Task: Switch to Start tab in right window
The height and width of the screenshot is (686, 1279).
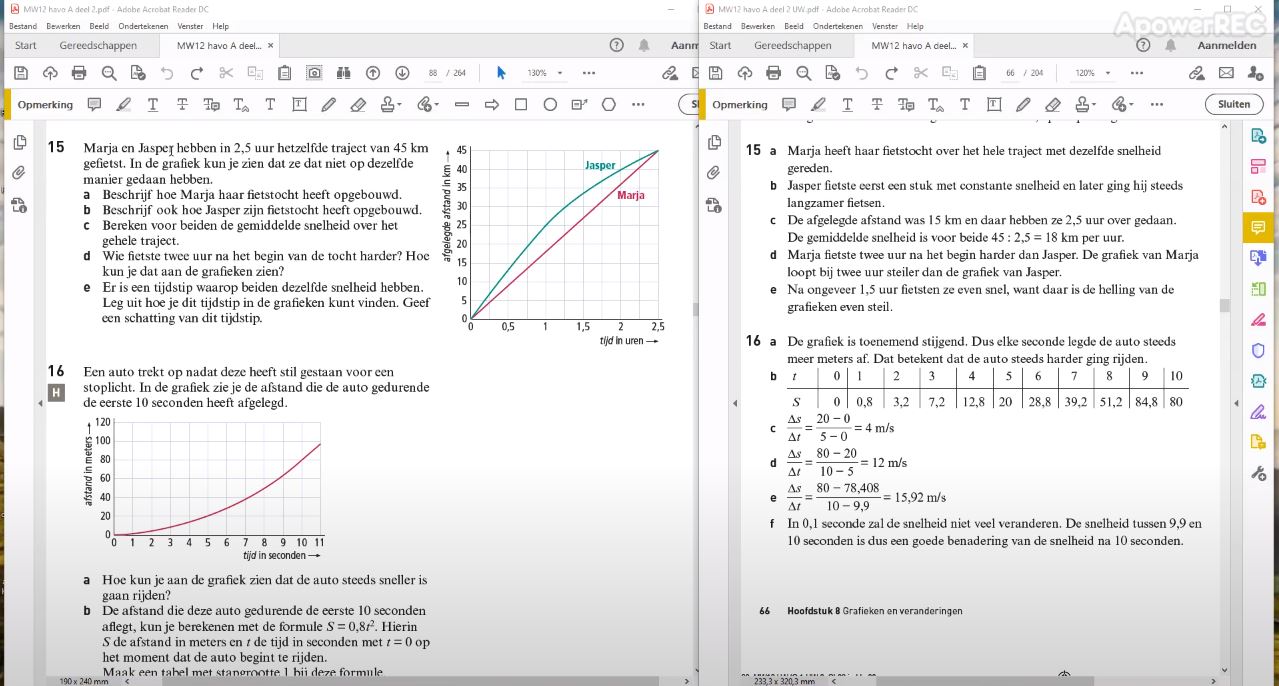Action: point(720,45)
